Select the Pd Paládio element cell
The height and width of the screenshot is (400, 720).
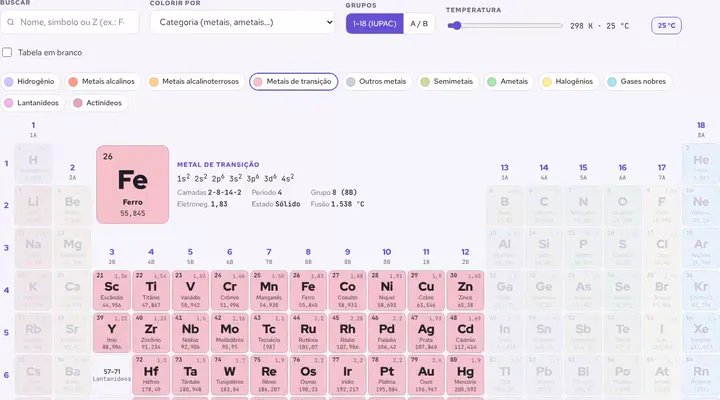point(387,333)
